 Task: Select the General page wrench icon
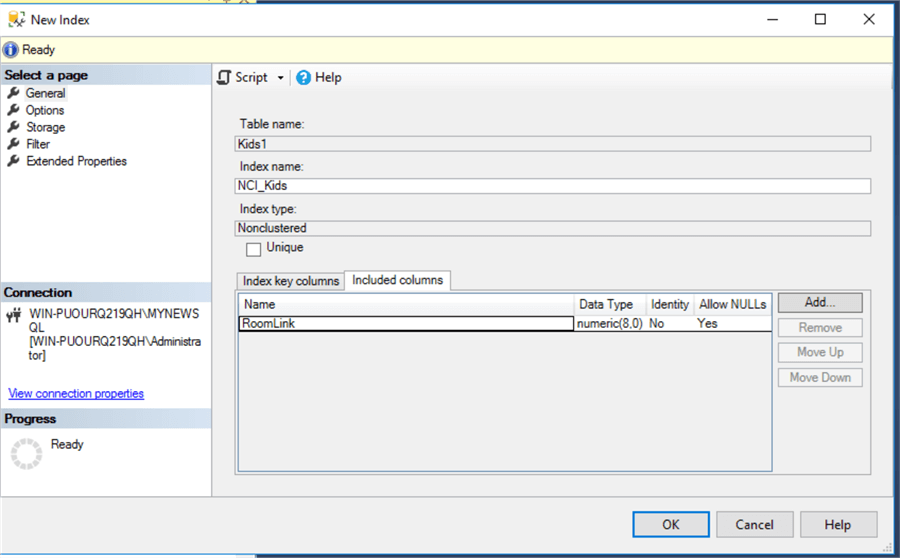pyautogui.click(x=14, y=93)
